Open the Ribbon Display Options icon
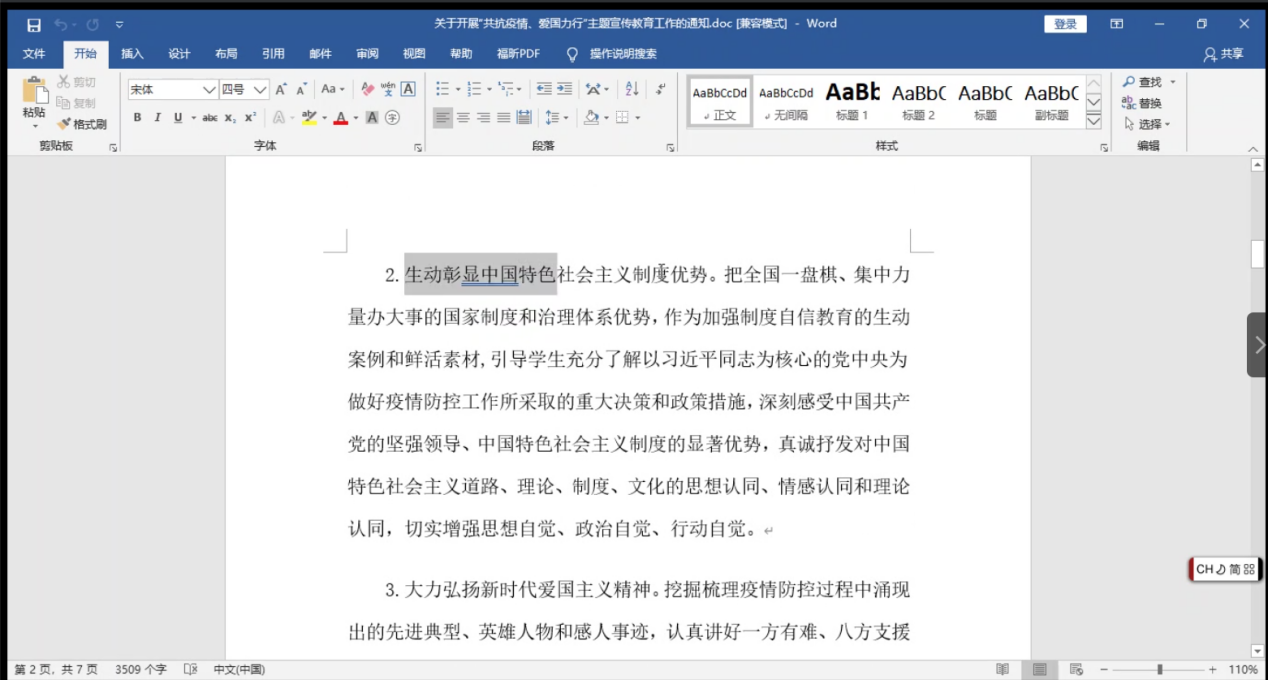 [x=1117, y=24]
